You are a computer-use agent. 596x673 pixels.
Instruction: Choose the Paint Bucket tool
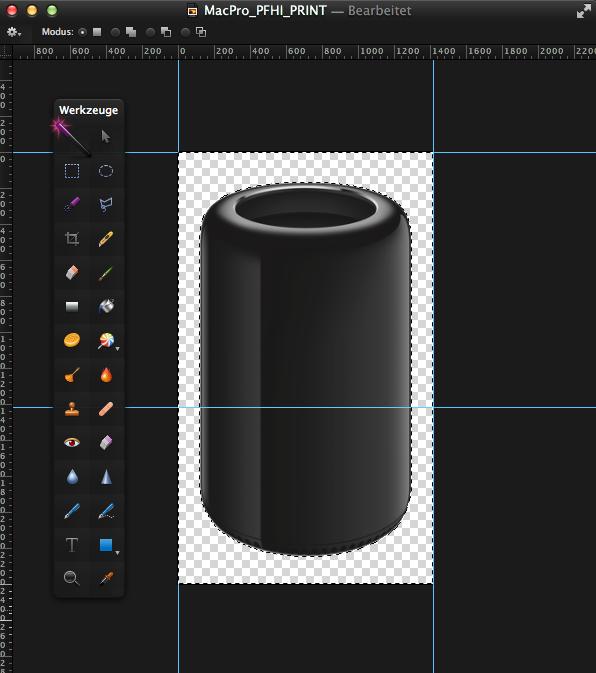tap(106, 306)
